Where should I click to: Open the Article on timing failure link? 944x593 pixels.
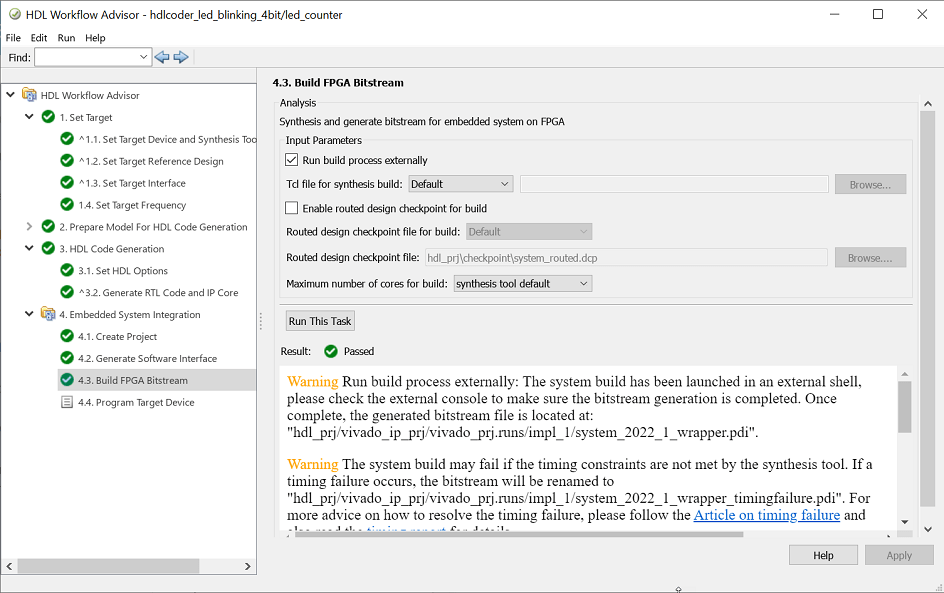(766, 515)
